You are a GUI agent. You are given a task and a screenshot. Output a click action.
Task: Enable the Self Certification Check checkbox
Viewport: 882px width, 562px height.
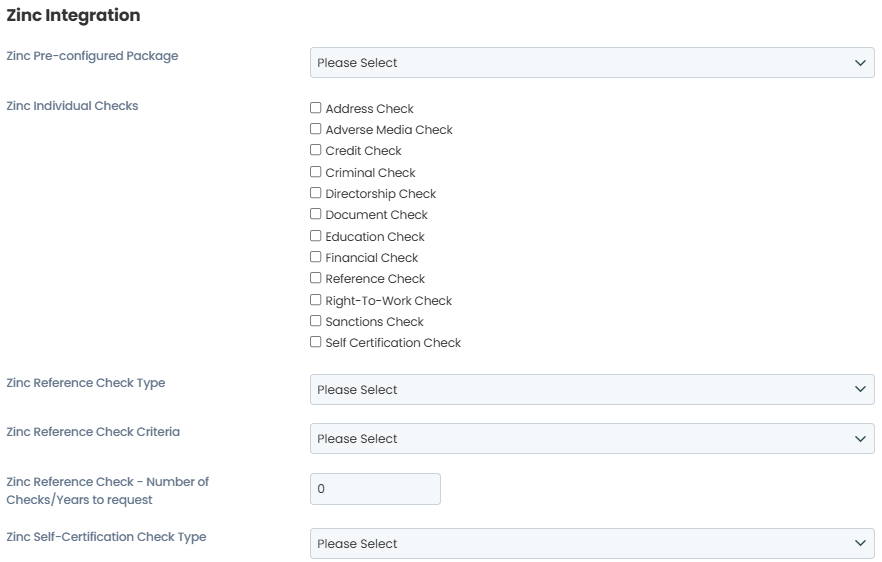click(x=316, y=342)
